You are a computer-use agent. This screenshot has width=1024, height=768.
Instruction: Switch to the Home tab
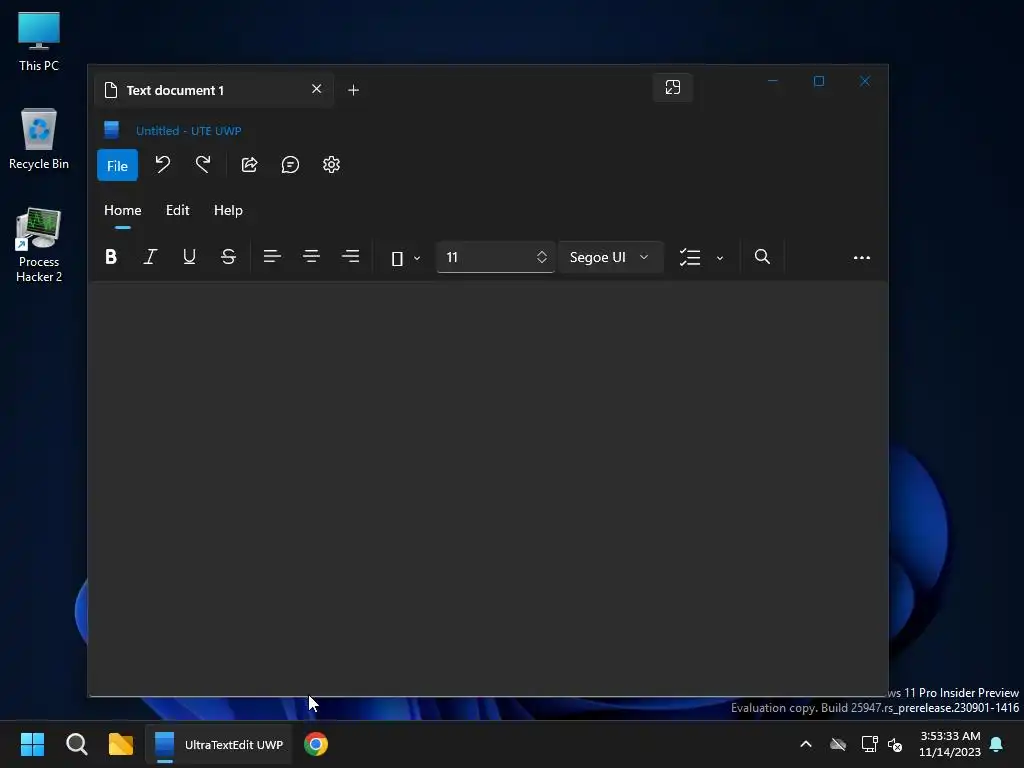123,210
